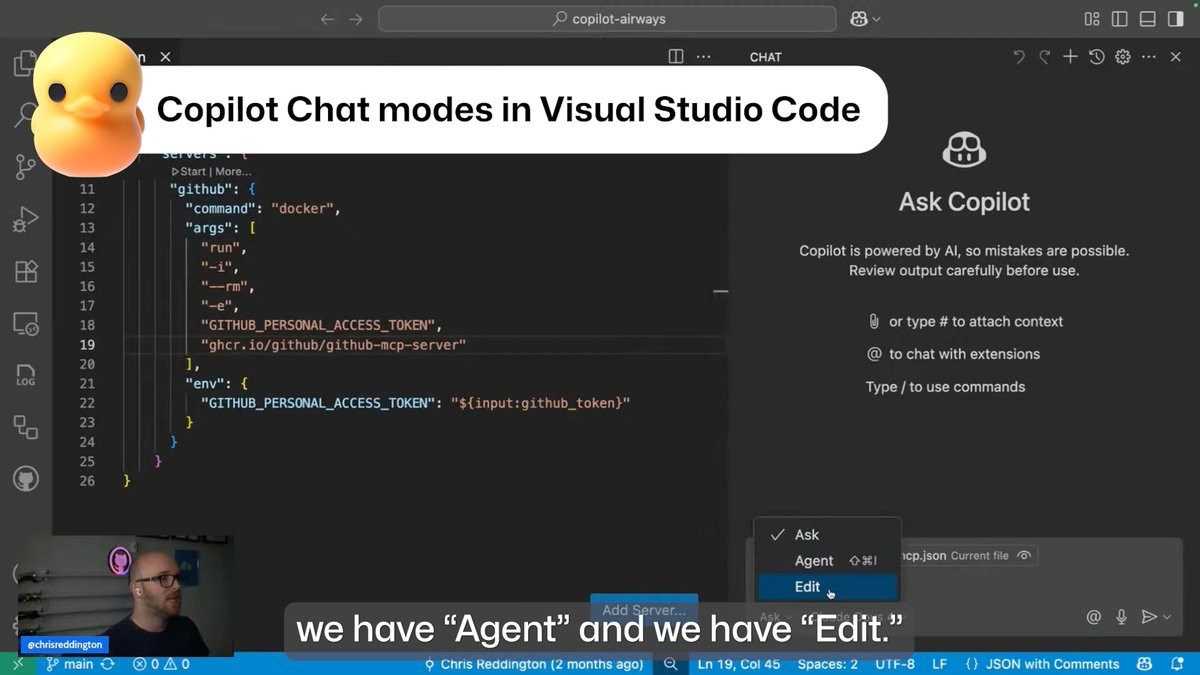Open Copilot status icon in status bar
The image size is (1200, 675).
(1146, 664)
